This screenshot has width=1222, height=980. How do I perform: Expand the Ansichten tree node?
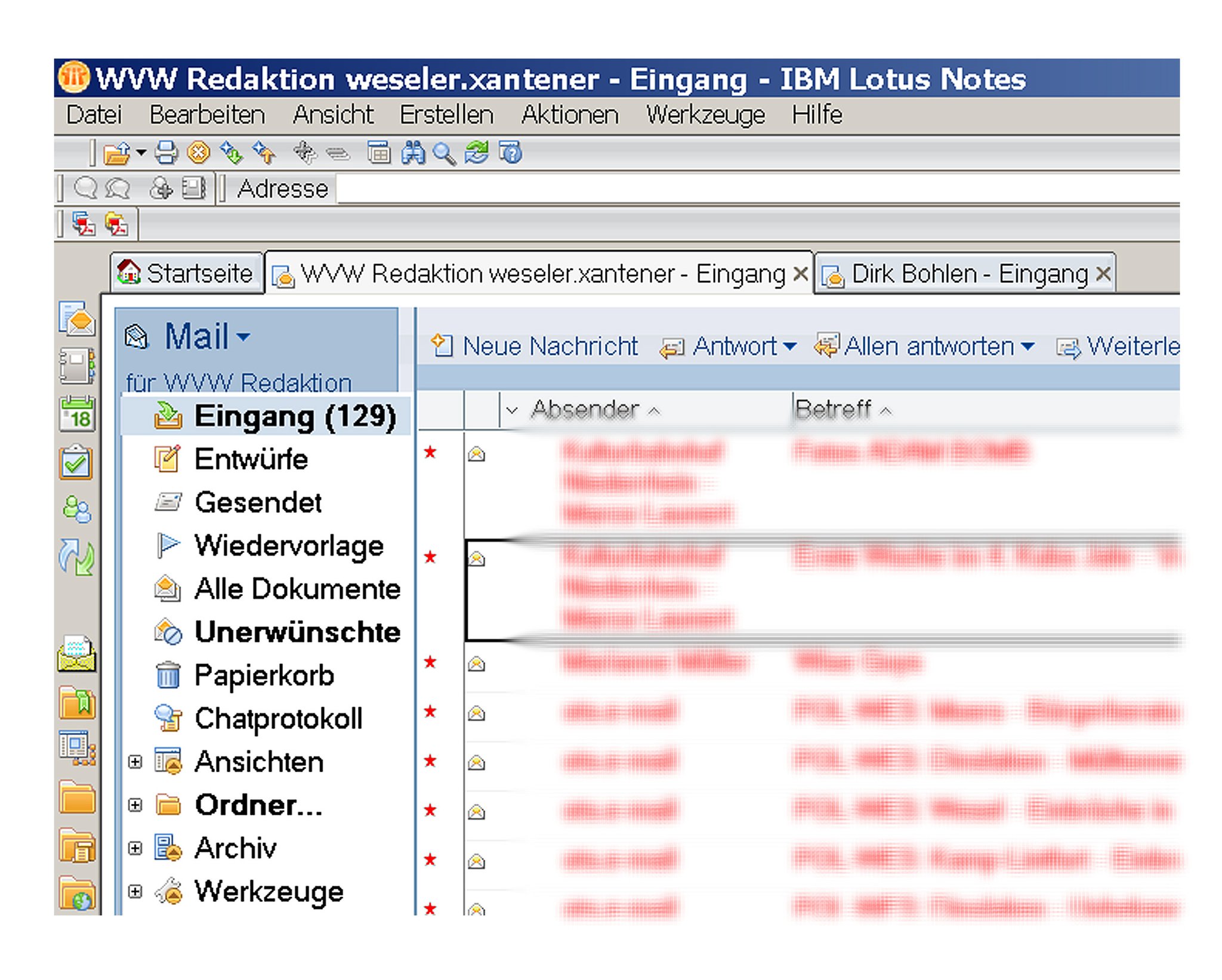coord(135,762)
